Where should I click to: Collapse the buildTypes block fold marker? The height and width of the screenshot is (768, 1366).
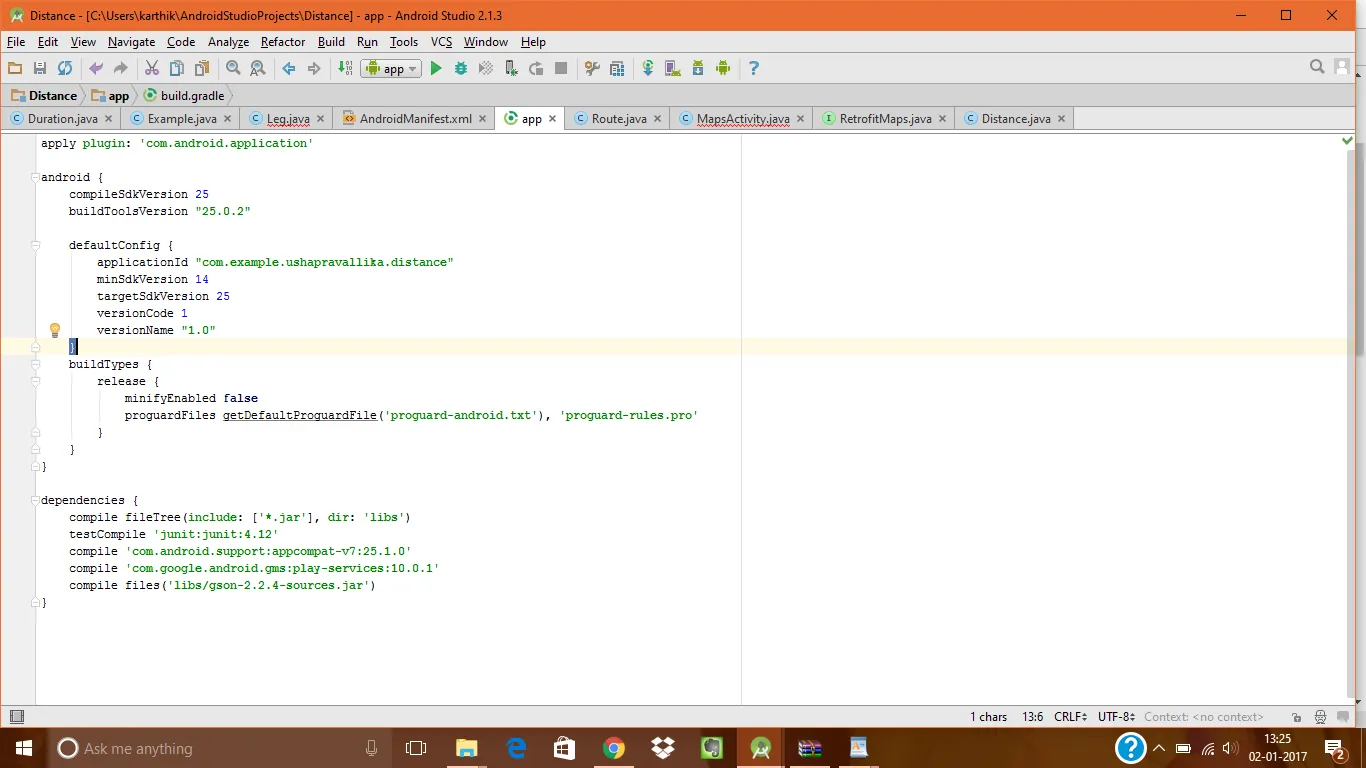coord(36,364)
